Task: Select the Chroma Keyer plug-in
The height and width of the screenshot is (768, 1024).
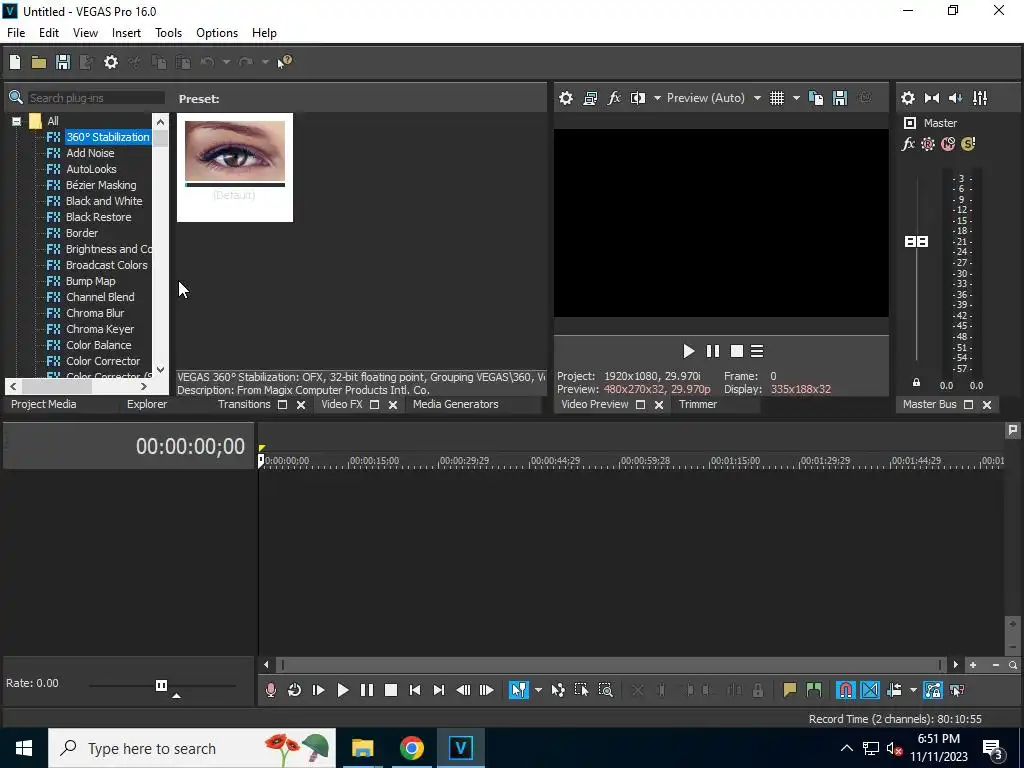Action: (x=99, y=329)
